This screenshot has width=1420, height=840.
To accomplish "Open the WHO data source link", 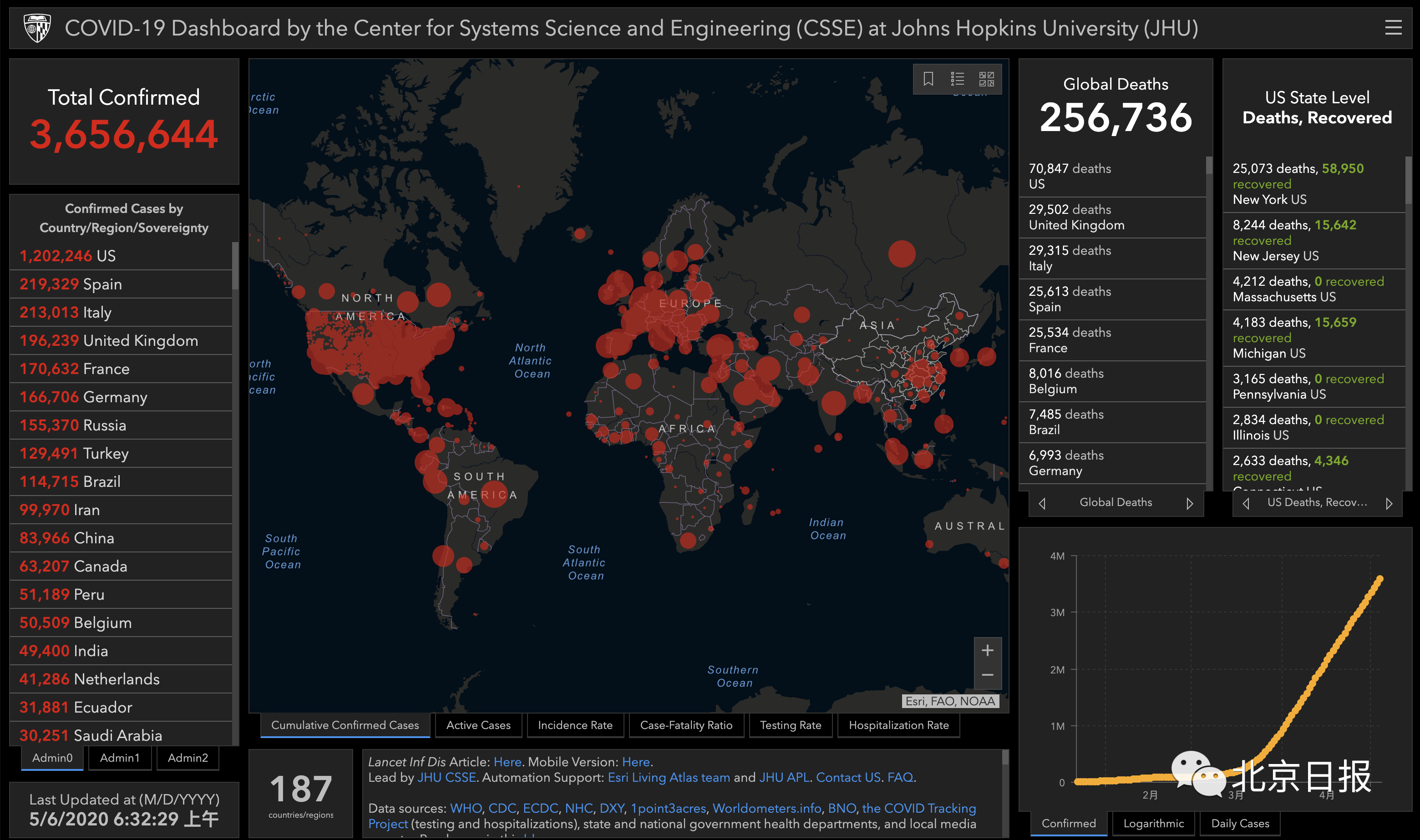I will pos(467,808).
